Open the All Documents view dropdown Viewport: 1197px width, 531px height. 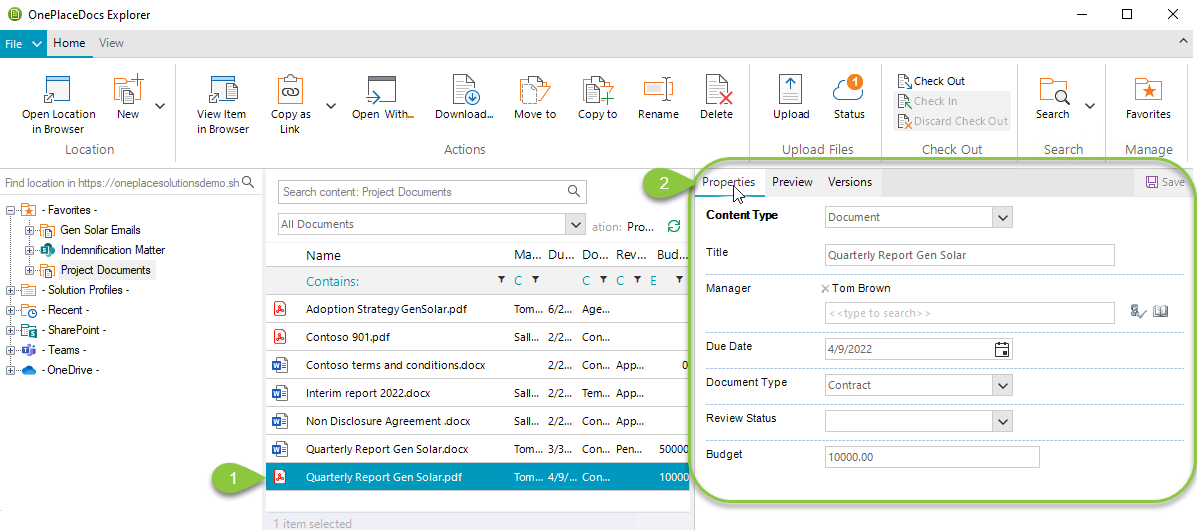(574, 224)
